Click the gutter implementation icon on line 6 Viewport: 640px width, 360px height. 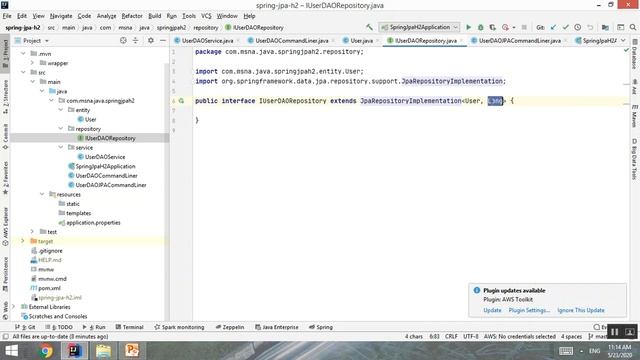pyautogui.click(x=181, y=101)
